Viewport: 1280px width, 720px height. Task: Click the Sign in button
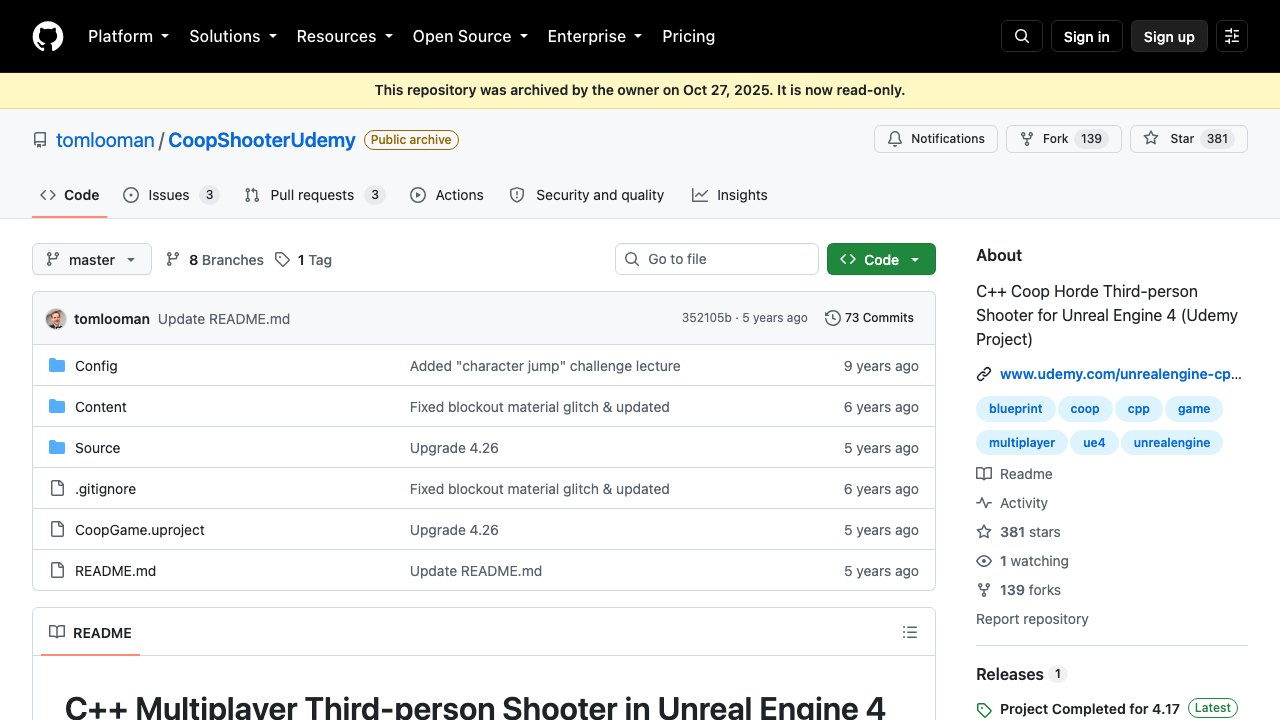click(x=1087, y=36)
